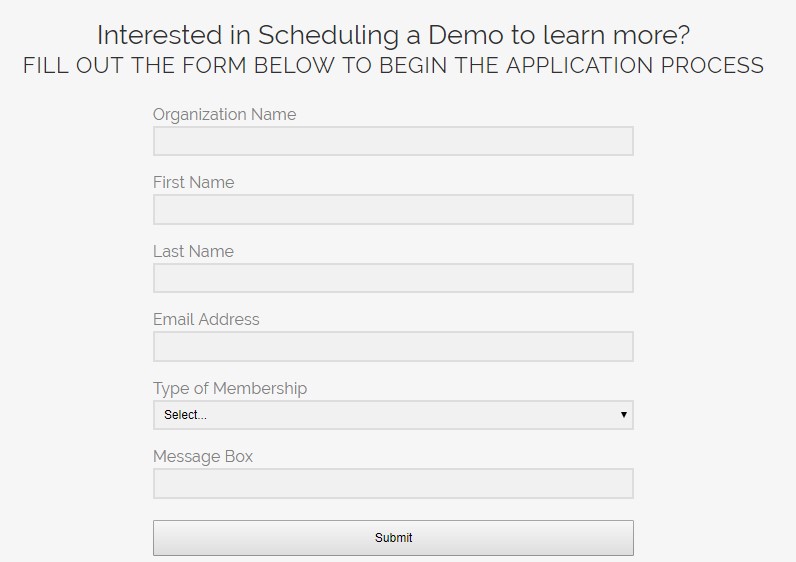
Task: Click the "Type of Membership" label
Action: click(230, 389)
